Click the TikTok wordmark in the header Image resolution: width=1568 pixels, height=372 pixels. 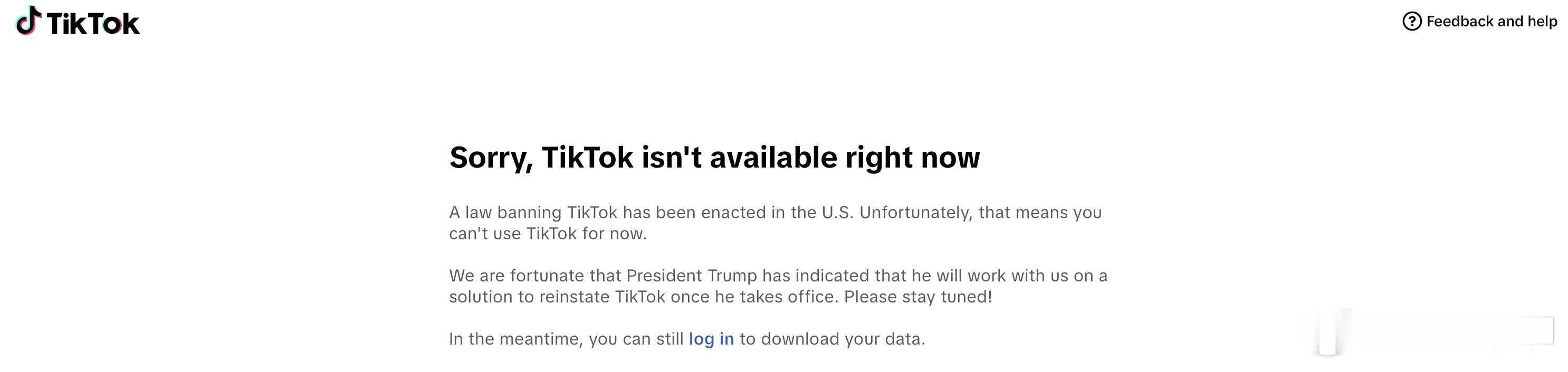pyautogui.click(x=93, y=24)
